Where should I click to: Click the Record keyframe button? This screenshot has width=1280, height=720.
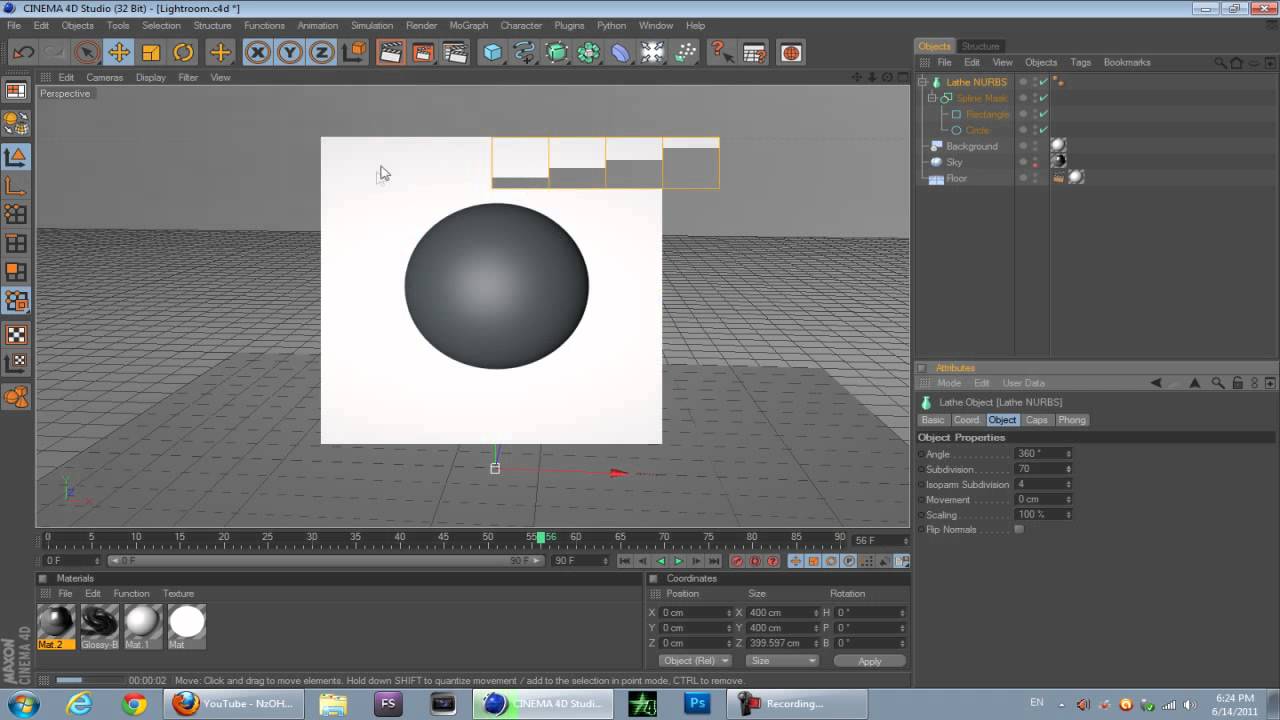pos(737,561)
